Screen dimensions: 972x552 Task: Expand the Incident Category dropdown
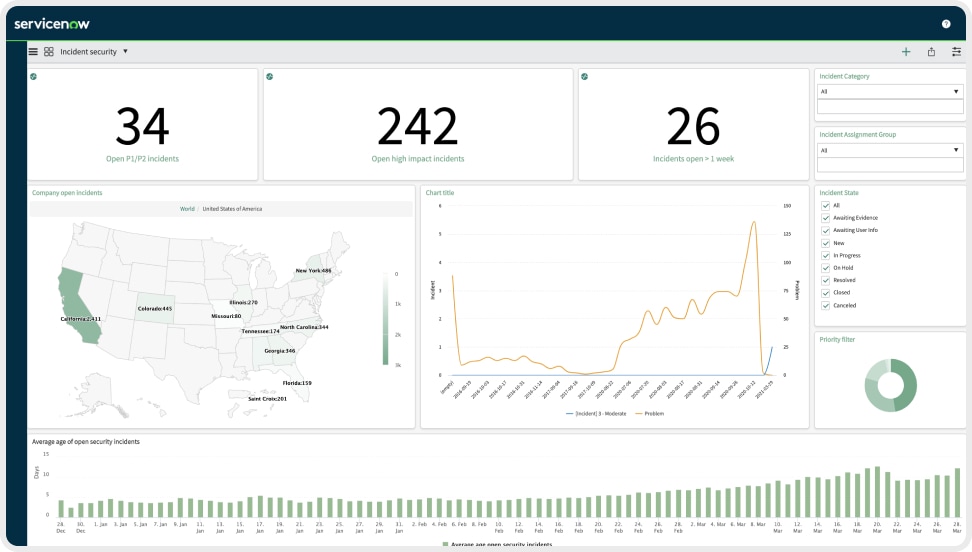click(x=890, y=92)
